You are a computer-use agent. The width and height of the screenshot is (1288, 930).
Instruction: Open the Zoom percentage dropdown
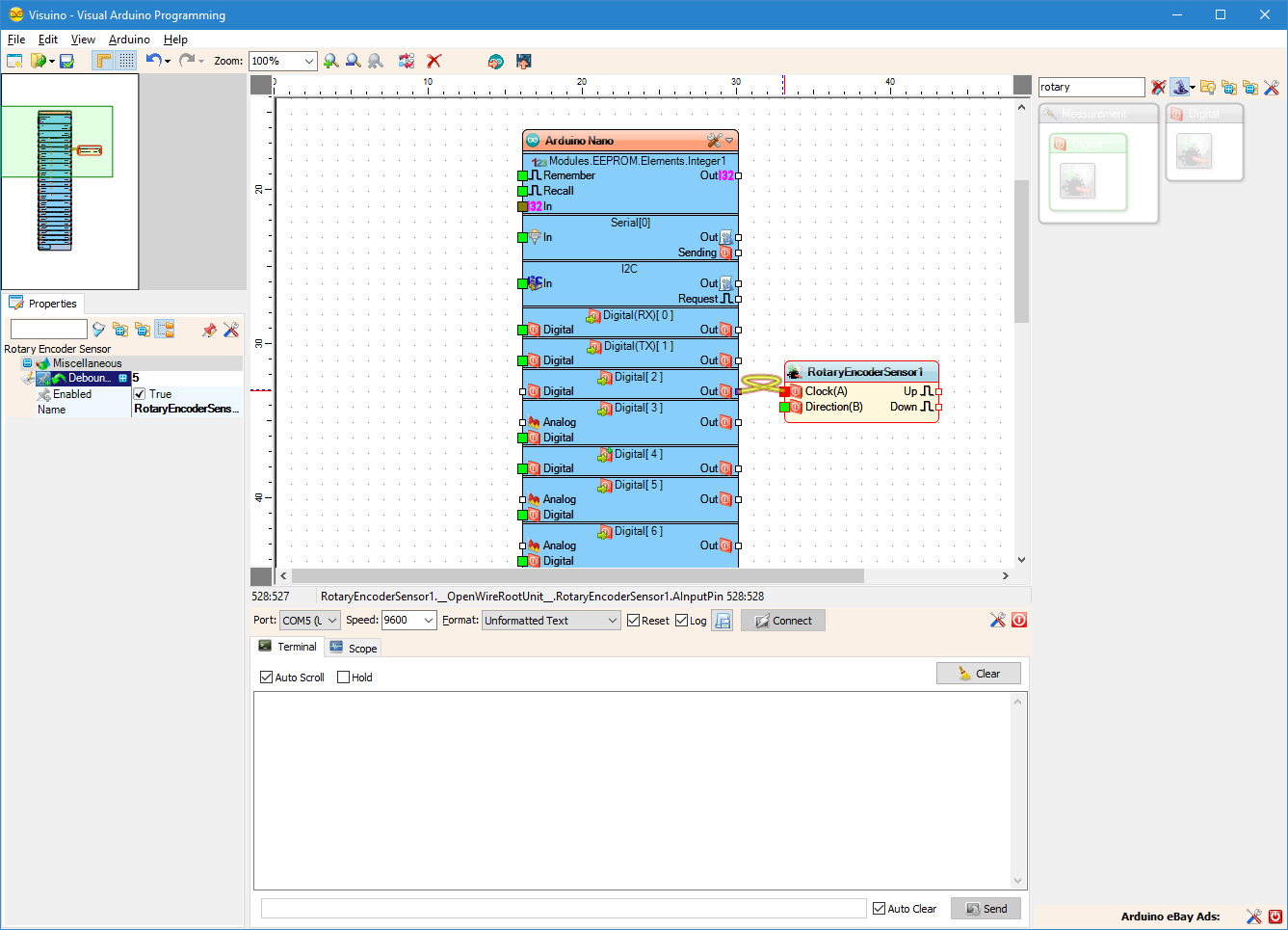pos(309,60)
